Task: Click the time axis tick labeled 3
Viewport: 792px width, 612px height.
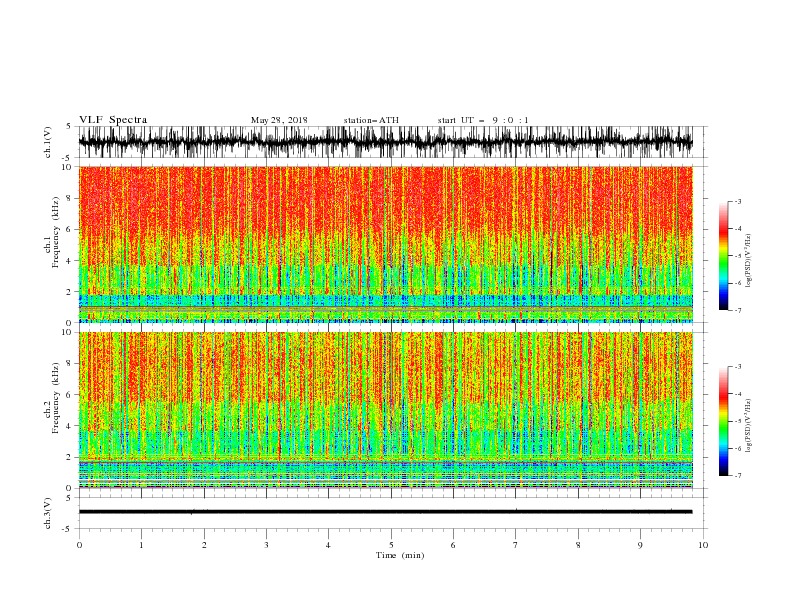Action: click(266, 545)
